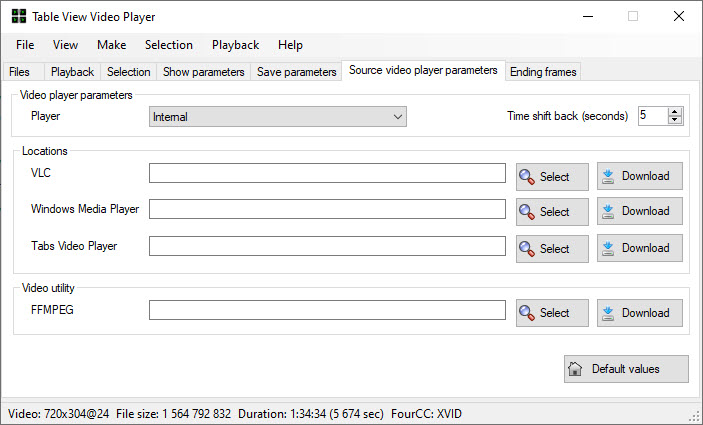Decrease Time shift back with down arrow
703x425 pixels.
(x=675, y=120)
